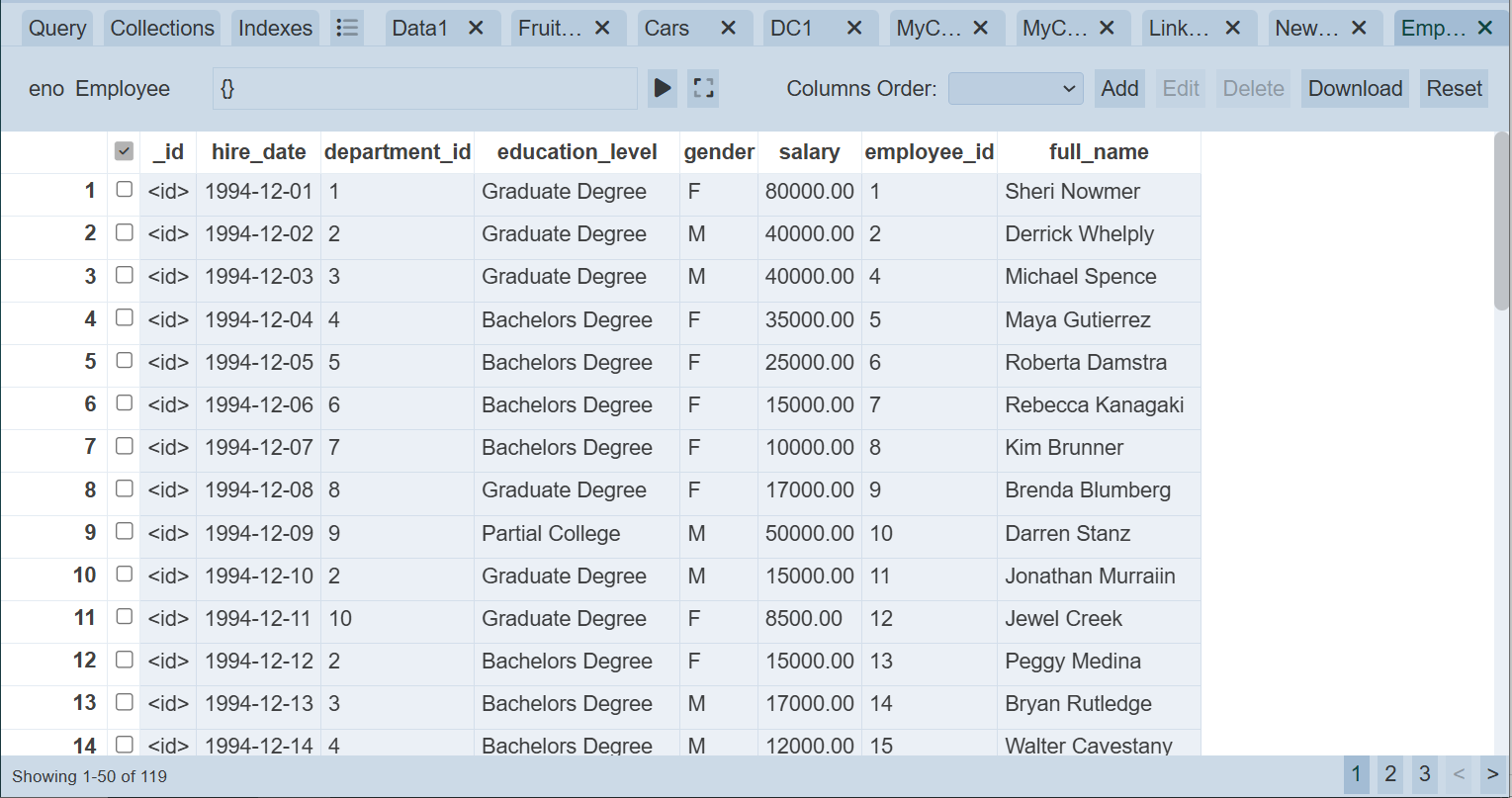Image resolution: width=1512 pixels, height=798 pixels.
Task: Select checkbox for Darren Stanz row
Action: point(124,531)
